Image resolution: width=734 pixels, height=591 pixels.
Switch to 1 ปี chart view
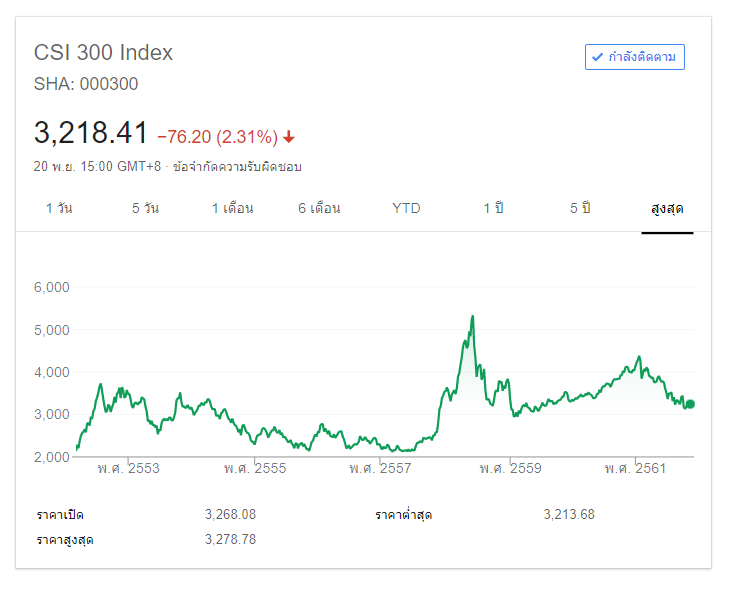click(x=493, y=208)
